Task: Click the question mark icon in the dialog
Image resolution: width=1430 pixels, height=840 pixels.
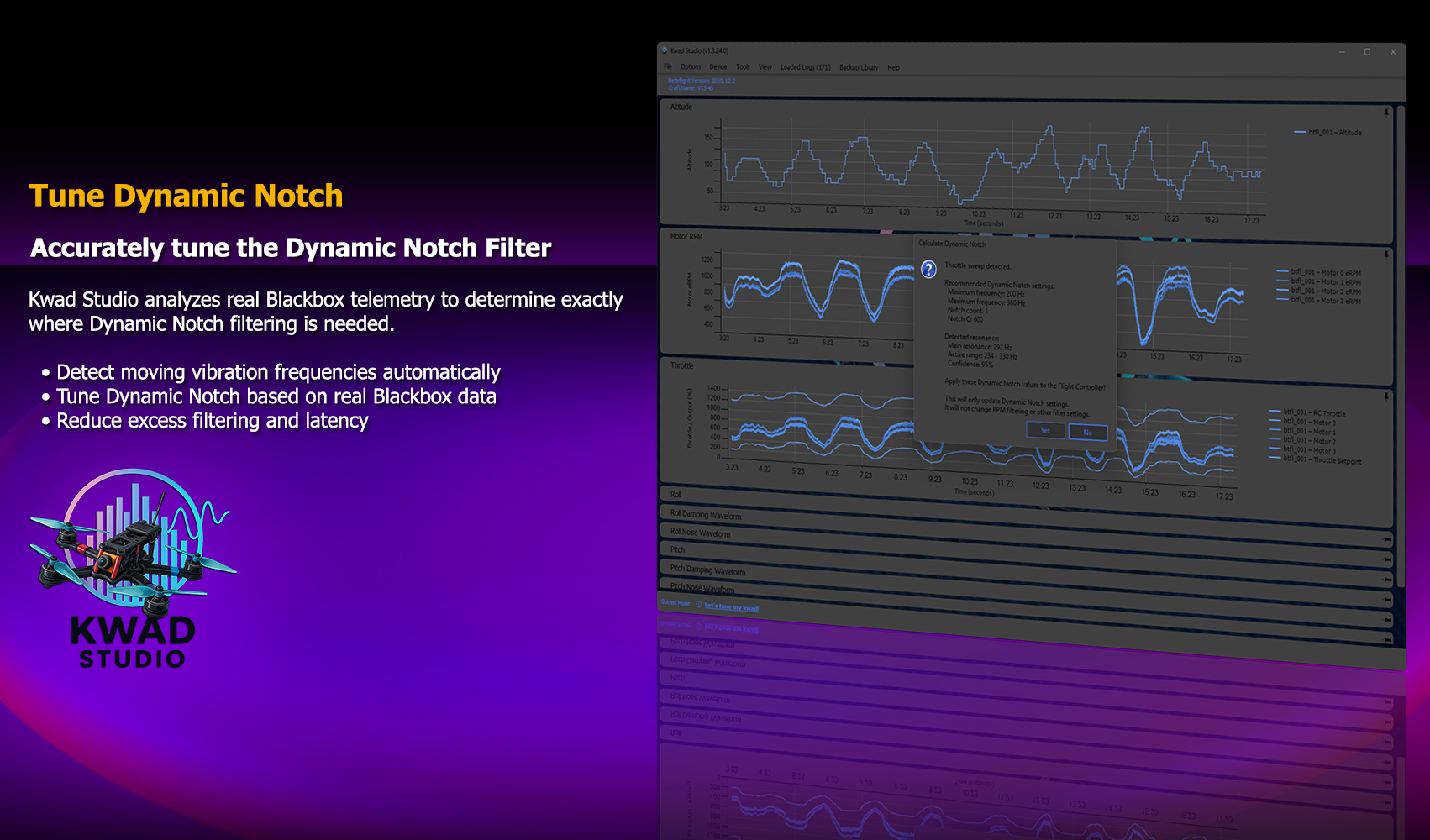Action: click(x=928, y=270)
